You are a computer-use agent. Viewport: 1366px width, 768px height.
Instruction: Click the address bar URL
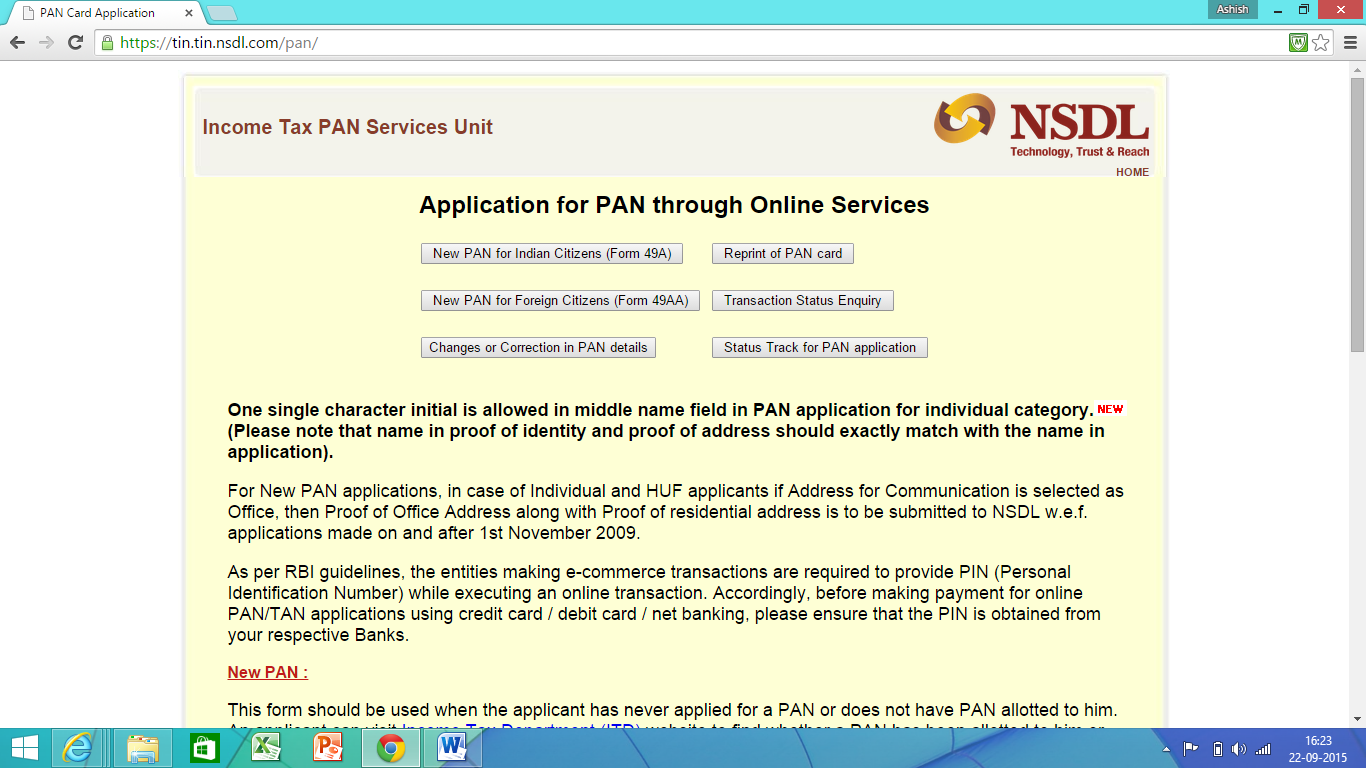(x=219, y=43)
